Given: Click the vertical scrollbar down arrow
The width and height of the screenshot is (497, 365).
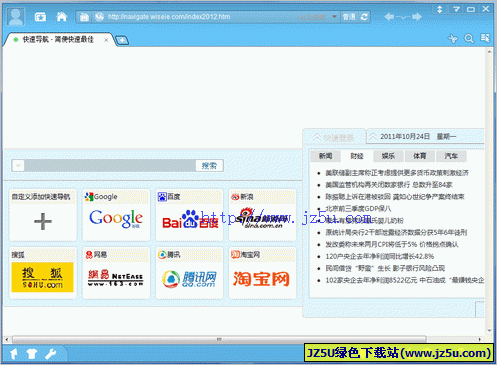Looking at the screenshot, I should (x=489, y=331).
